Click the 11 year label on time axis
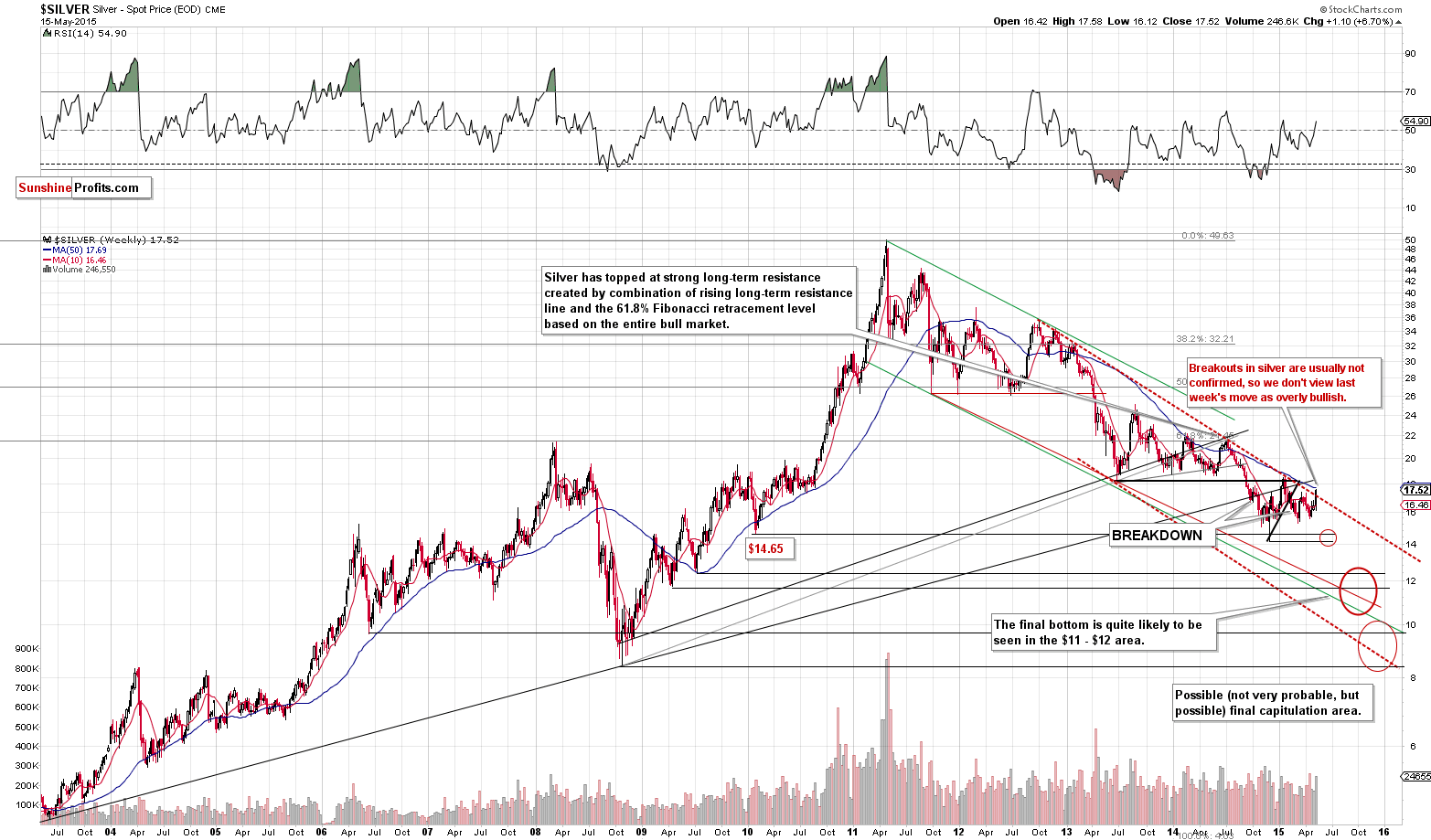The width and height of the screenshot is (1431, 840). [852, 832]
